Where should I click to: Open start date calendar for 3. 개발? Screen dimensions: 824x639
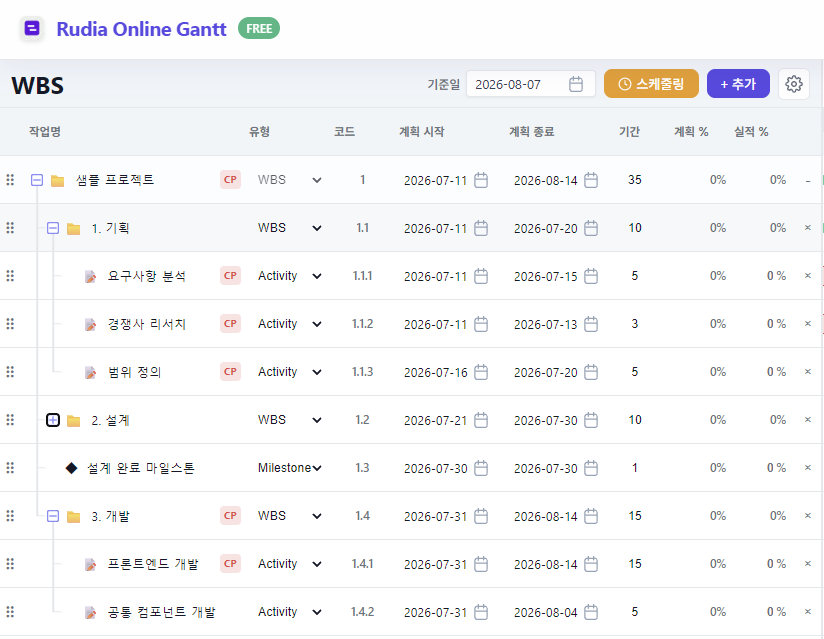coord(481,516)
